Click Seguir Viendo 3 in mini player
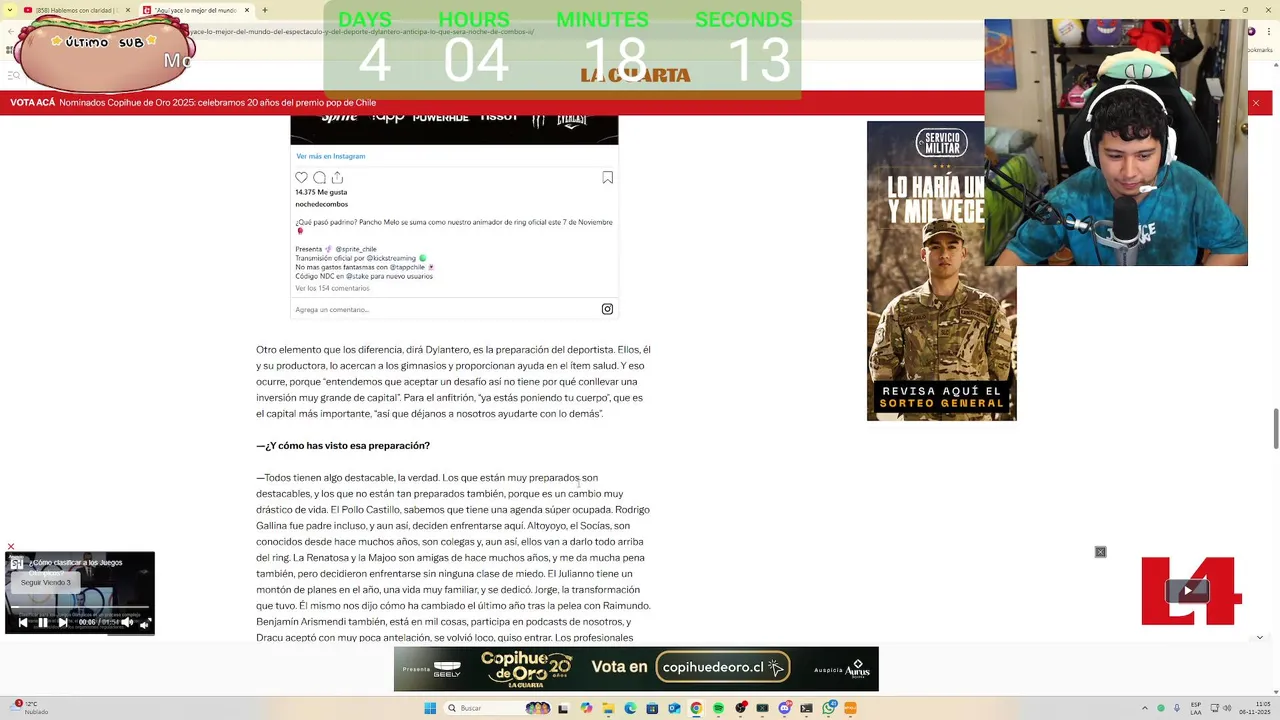This screenshot has width=1280, height=720. [x=46, y=582]
